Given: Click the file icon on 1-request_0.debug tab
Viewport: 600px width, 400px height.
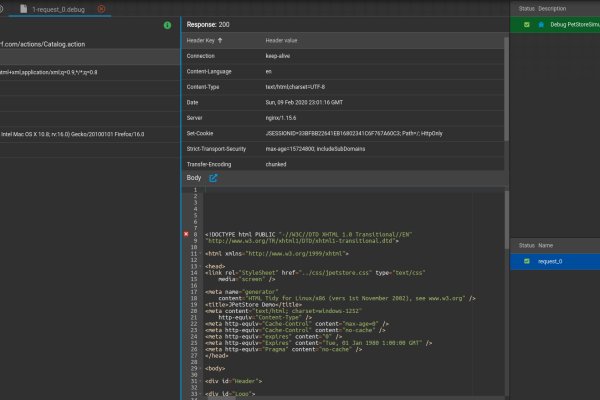Looking at the screenshot, I should [24, 8].
